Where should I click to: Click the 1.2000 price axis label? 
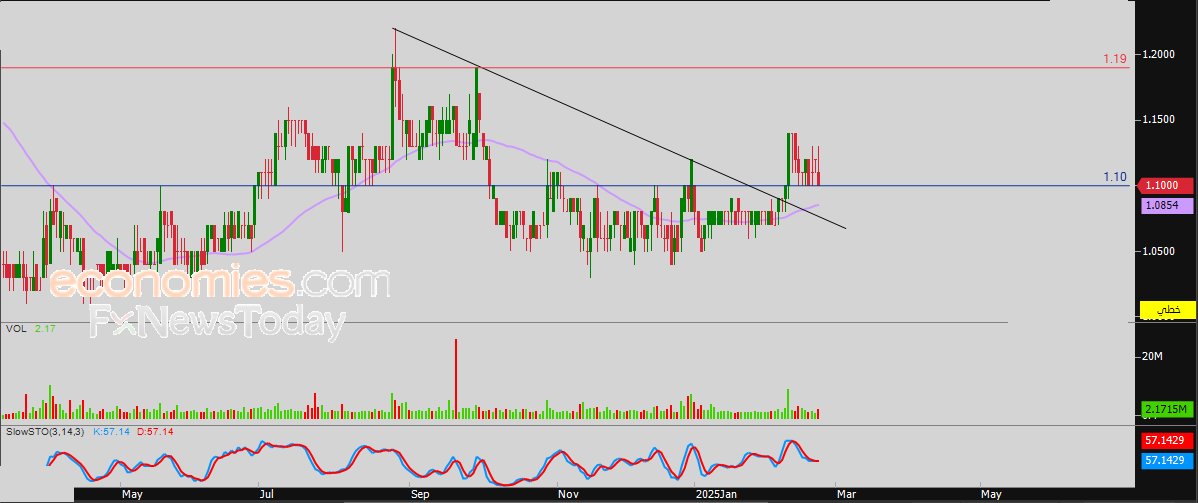1159,54
